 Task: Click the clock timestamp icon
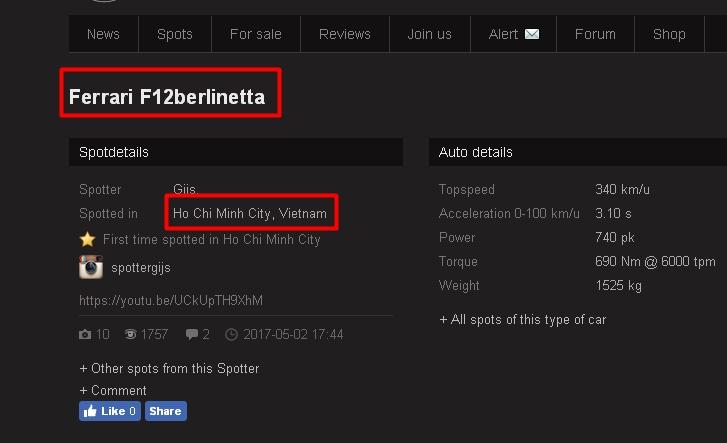232,335
